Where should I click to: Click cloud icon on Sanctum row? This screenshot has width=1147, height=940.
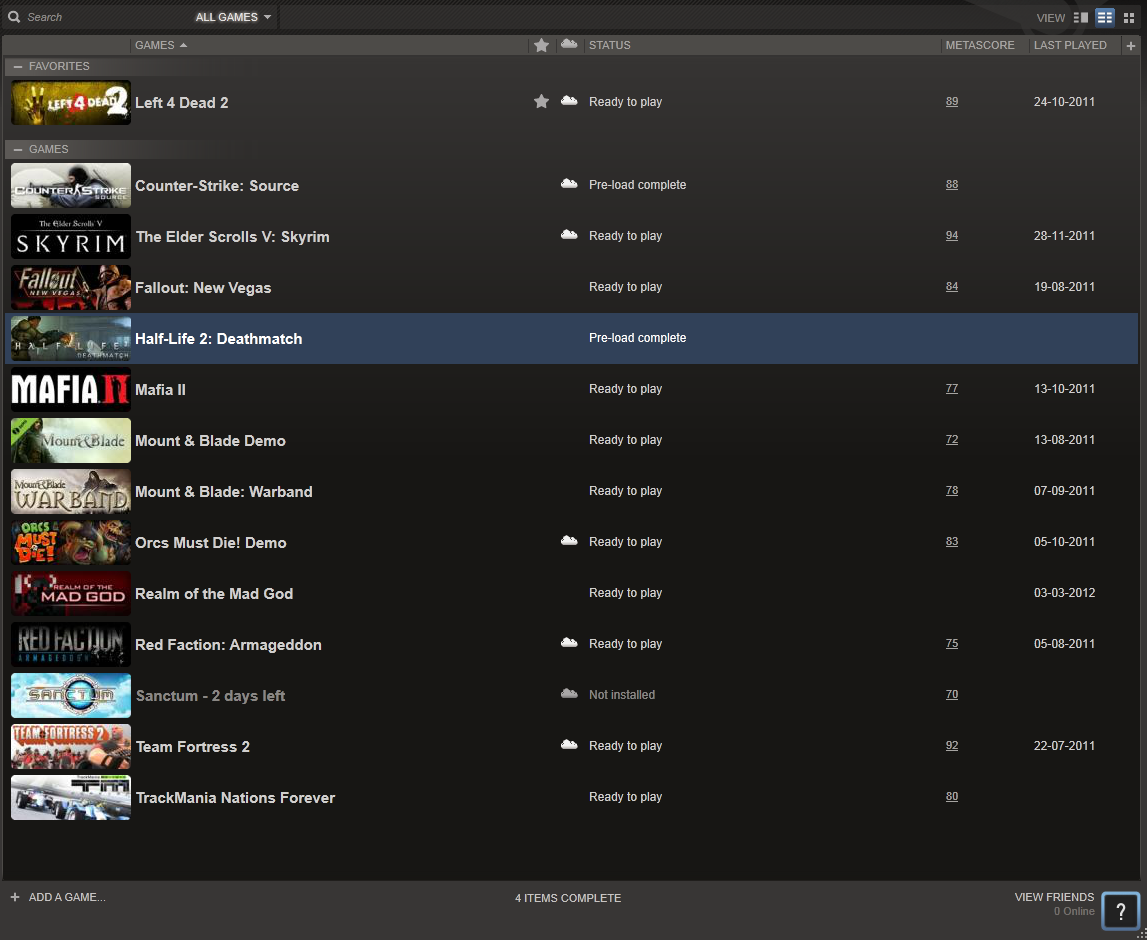(569, 693)
